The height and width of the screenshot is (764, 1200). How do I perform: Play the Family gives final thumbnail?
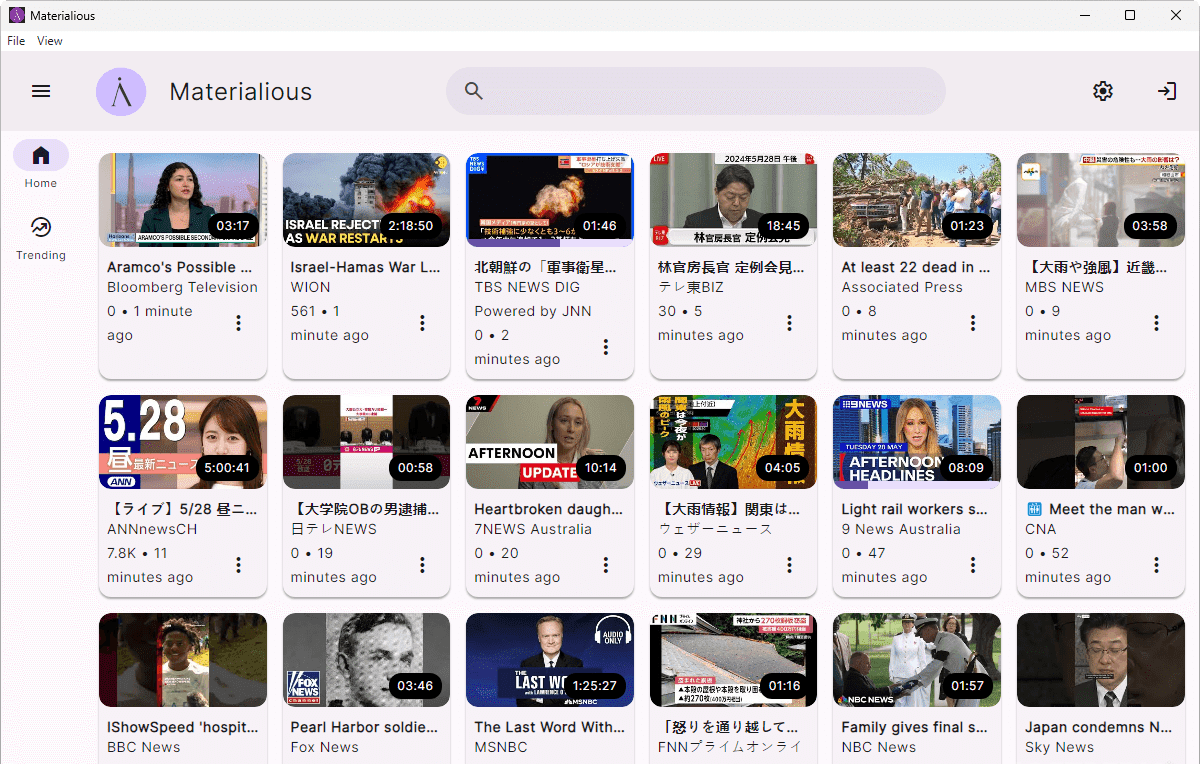click(917, 660)
